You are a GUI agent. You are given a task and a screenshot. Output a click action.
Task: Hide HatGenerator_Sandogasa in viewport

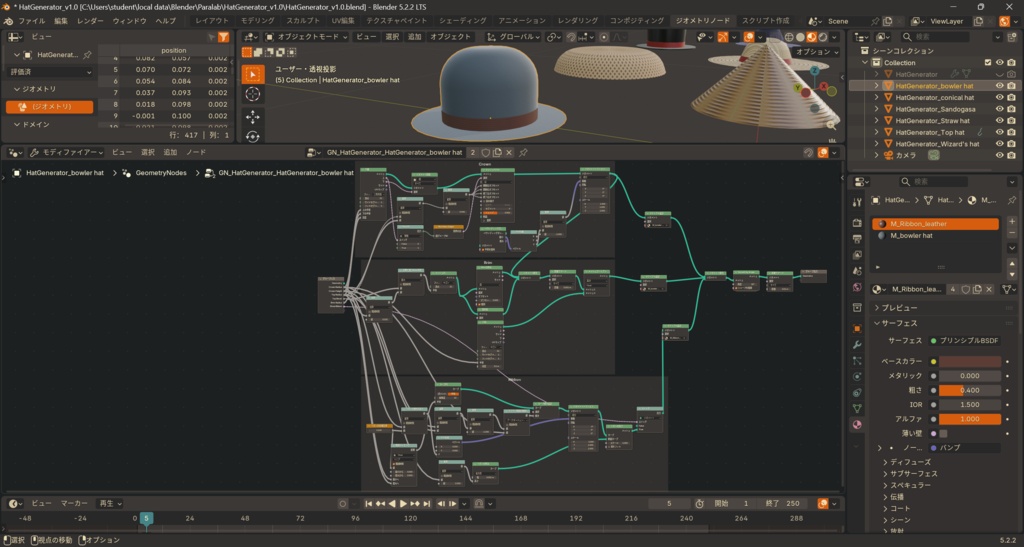click(x=999, y=109)
